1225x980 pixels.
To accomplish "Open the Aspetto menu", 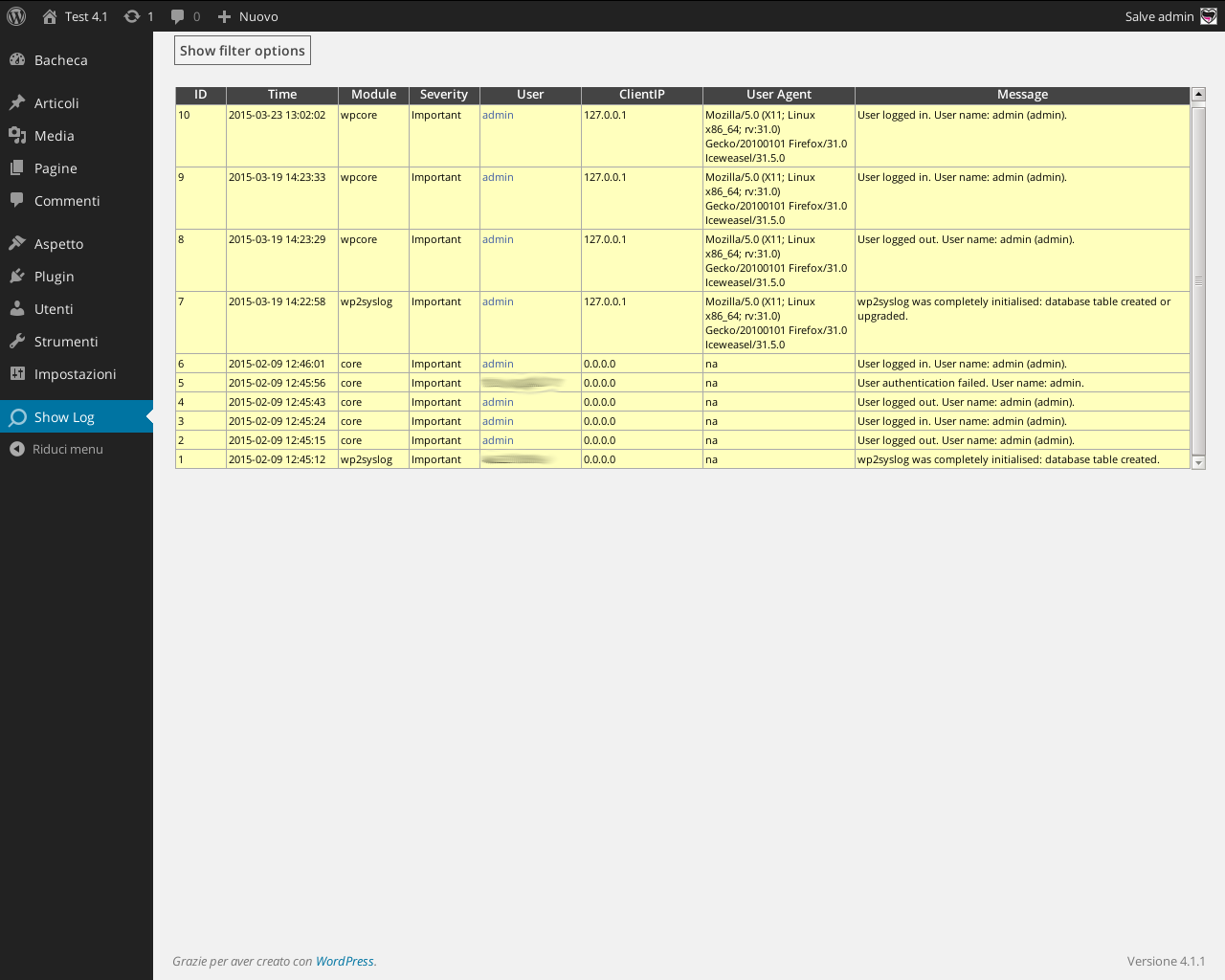I will coord(77,243).
